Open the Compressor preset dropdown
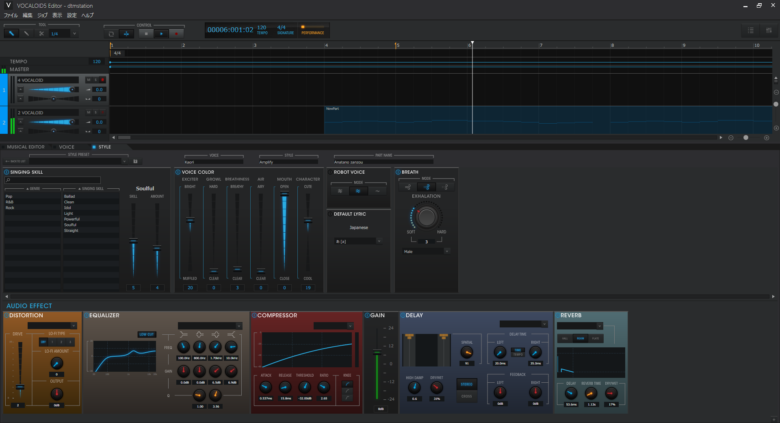The image size is (780, 423). [x=335, y=325]
